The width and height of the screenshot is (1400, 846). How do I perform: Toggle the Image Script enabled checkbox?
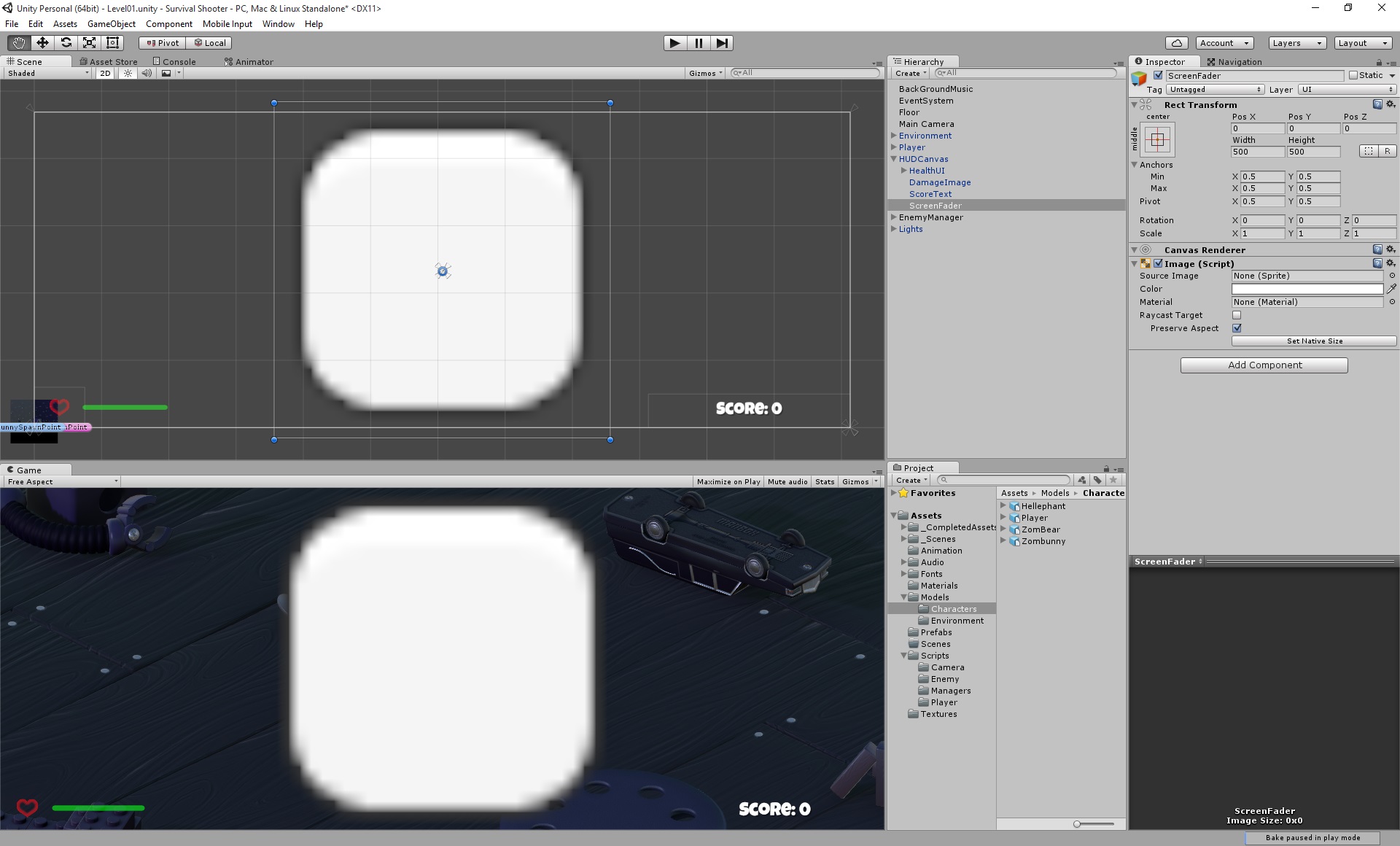coord(1158,263)
